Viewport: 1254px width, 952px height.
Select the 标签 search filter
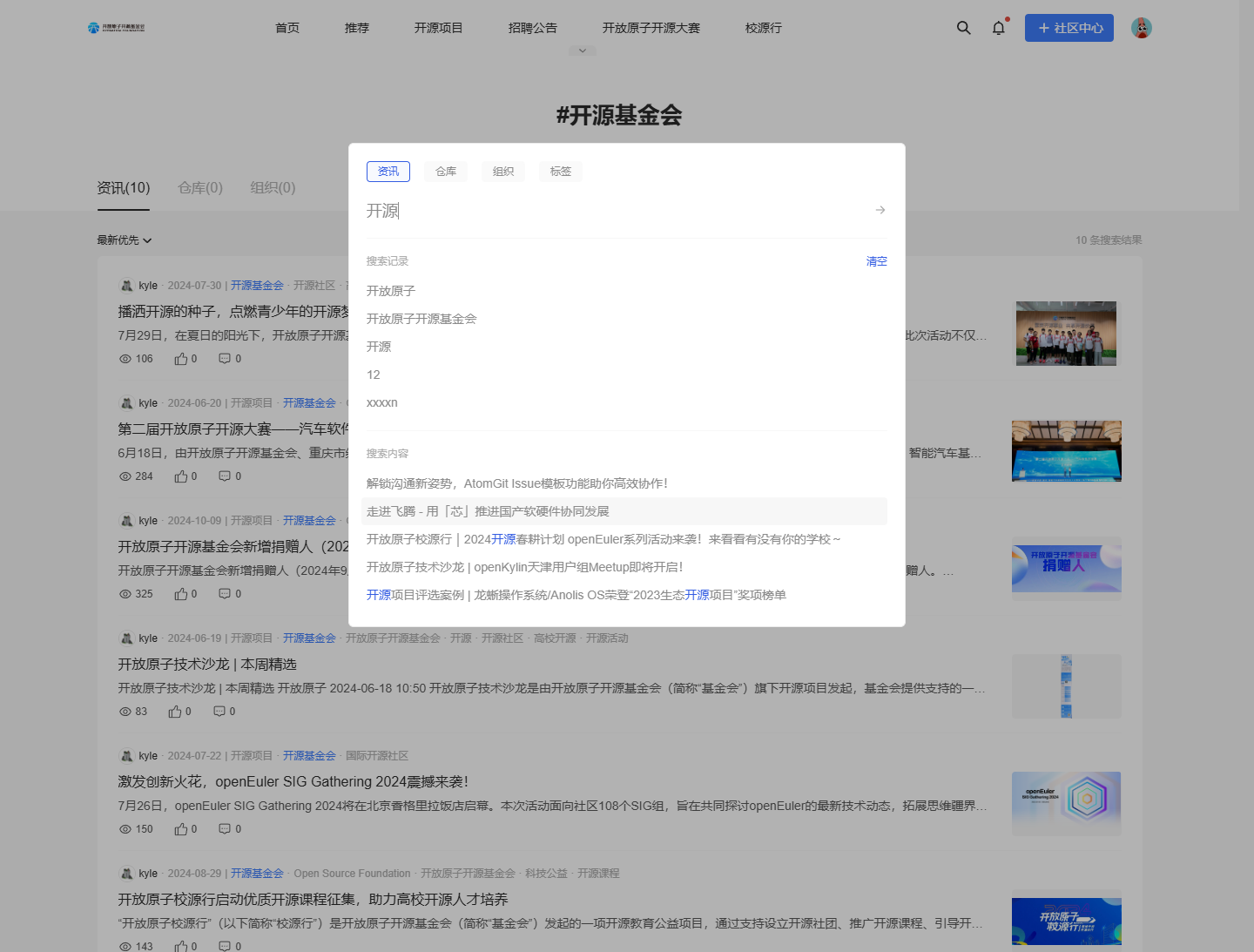pyautogui.click(x=561, y=172)
